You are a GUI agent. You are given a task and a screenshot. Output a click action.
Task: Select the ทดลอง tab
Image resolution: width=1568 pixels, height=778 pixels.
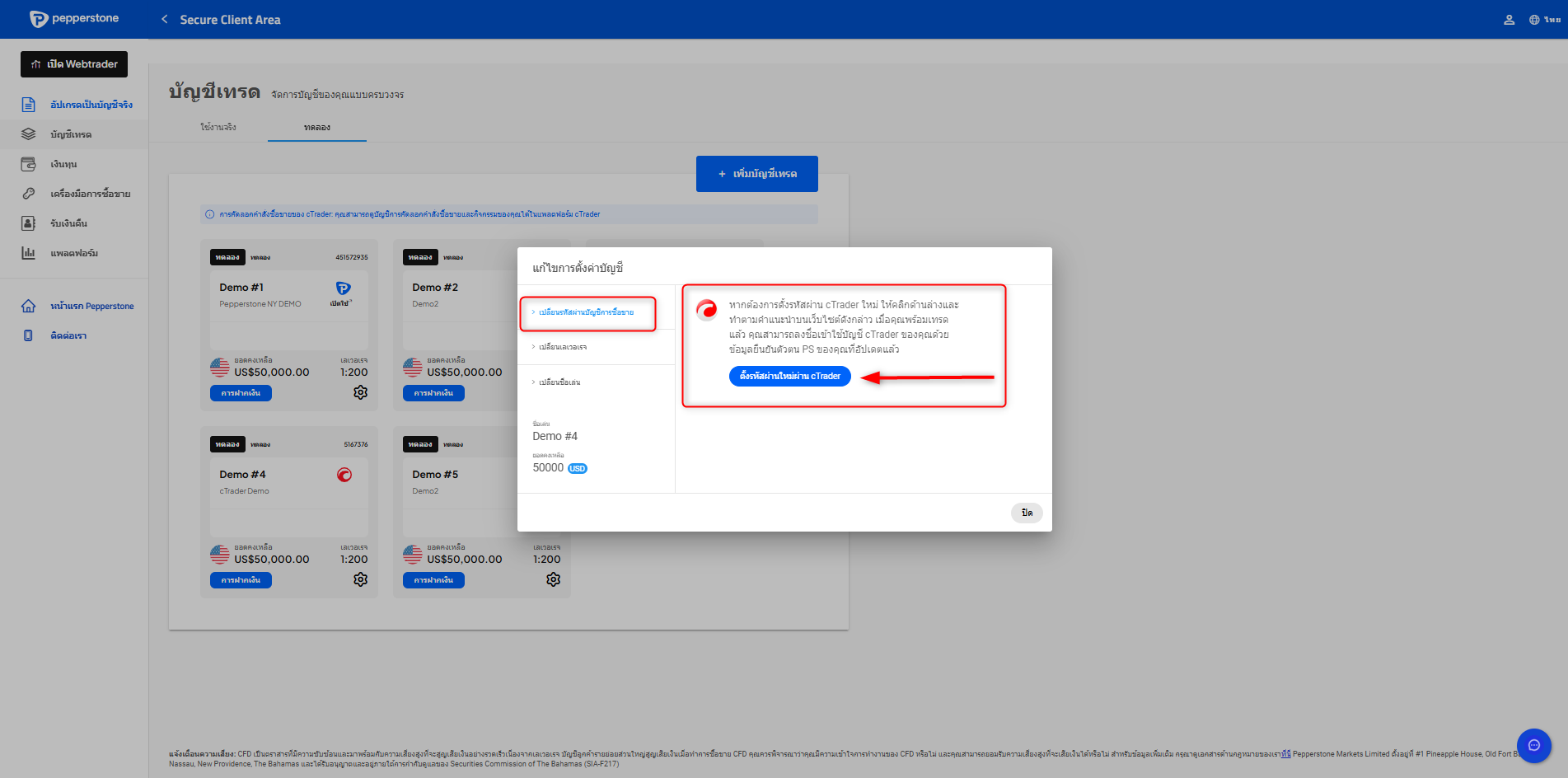tap(317, 127)
